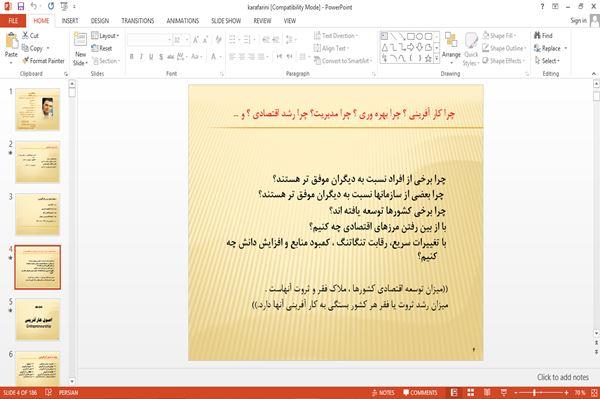Clear all formatting icon
Screen dimensions: 600x399
point(218,40)
